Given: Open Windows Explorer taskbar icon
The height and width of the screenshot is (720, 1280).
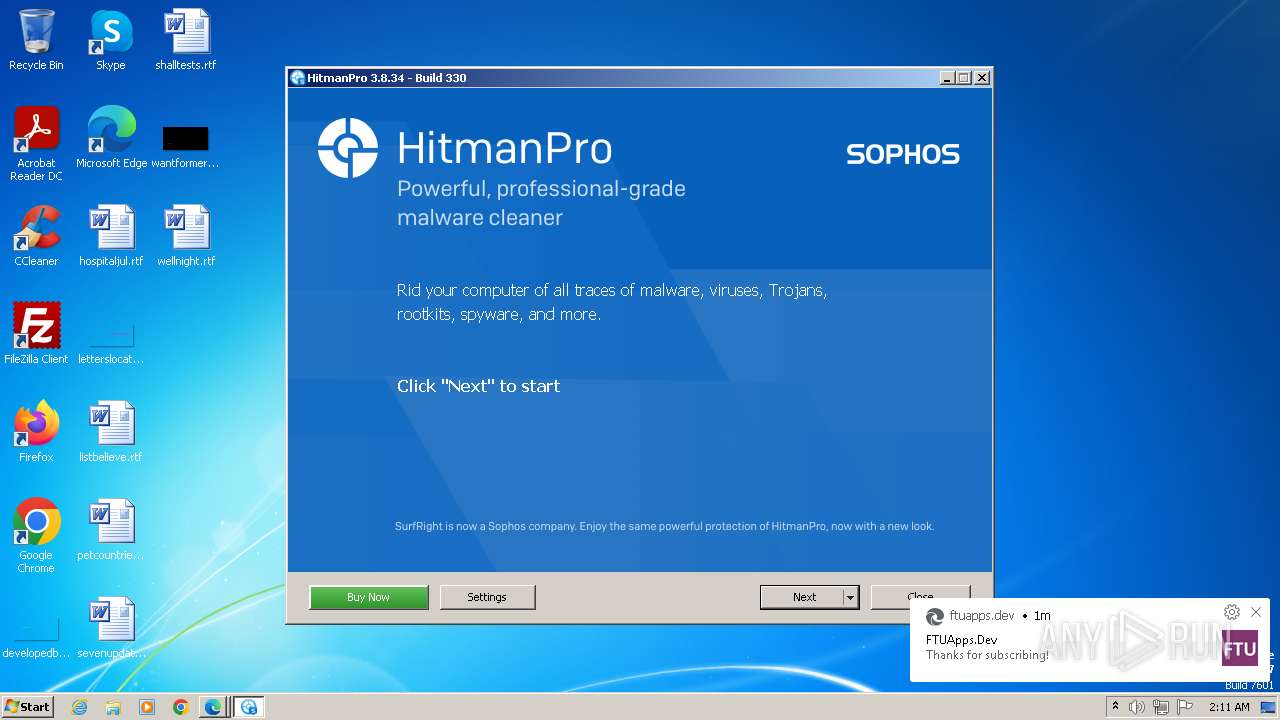Looking at the screenshot, I should (113, 707).
